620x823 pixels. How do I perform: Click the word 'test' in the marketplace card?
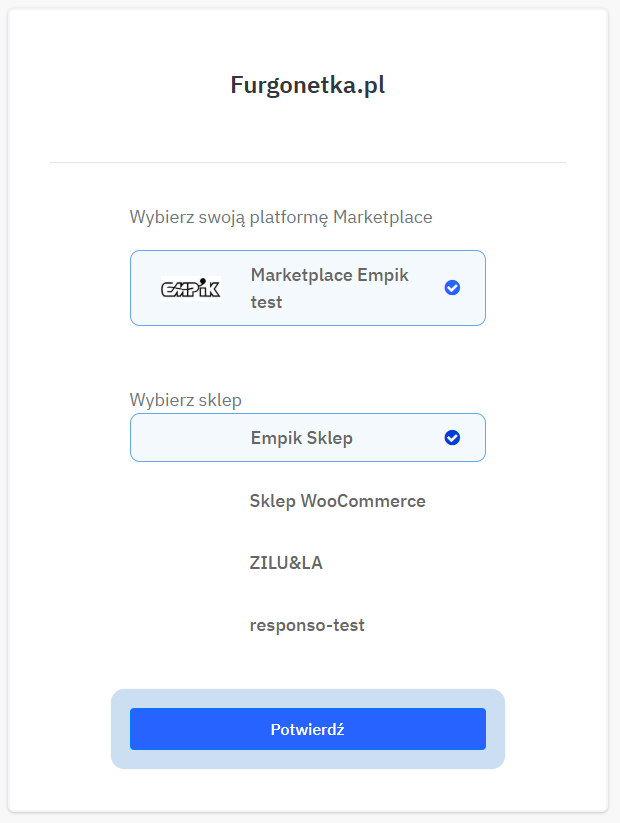pos(266,301)
